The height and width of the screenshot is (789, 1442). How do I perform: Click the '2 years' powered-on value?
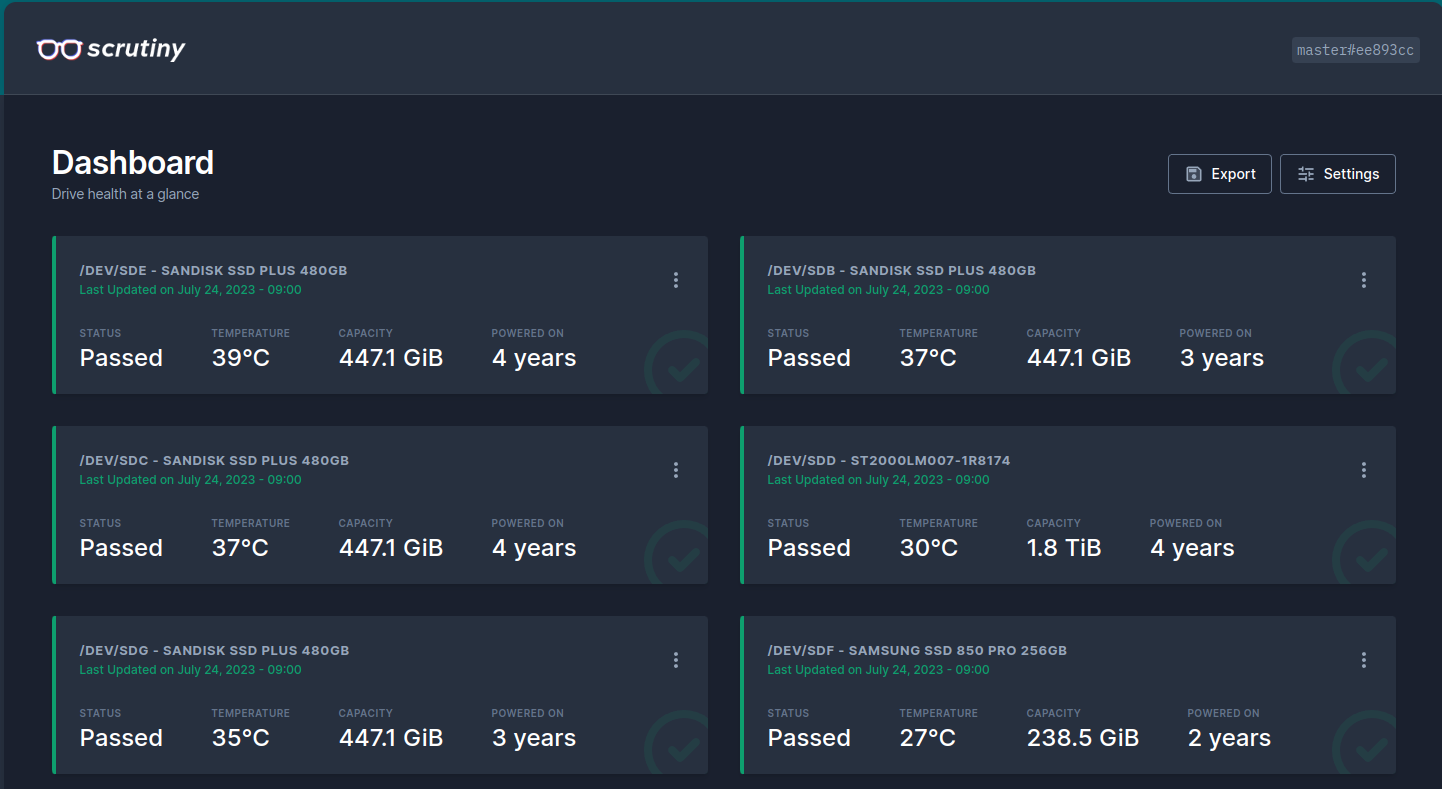pyautogui.click(x=1229, y=738)
